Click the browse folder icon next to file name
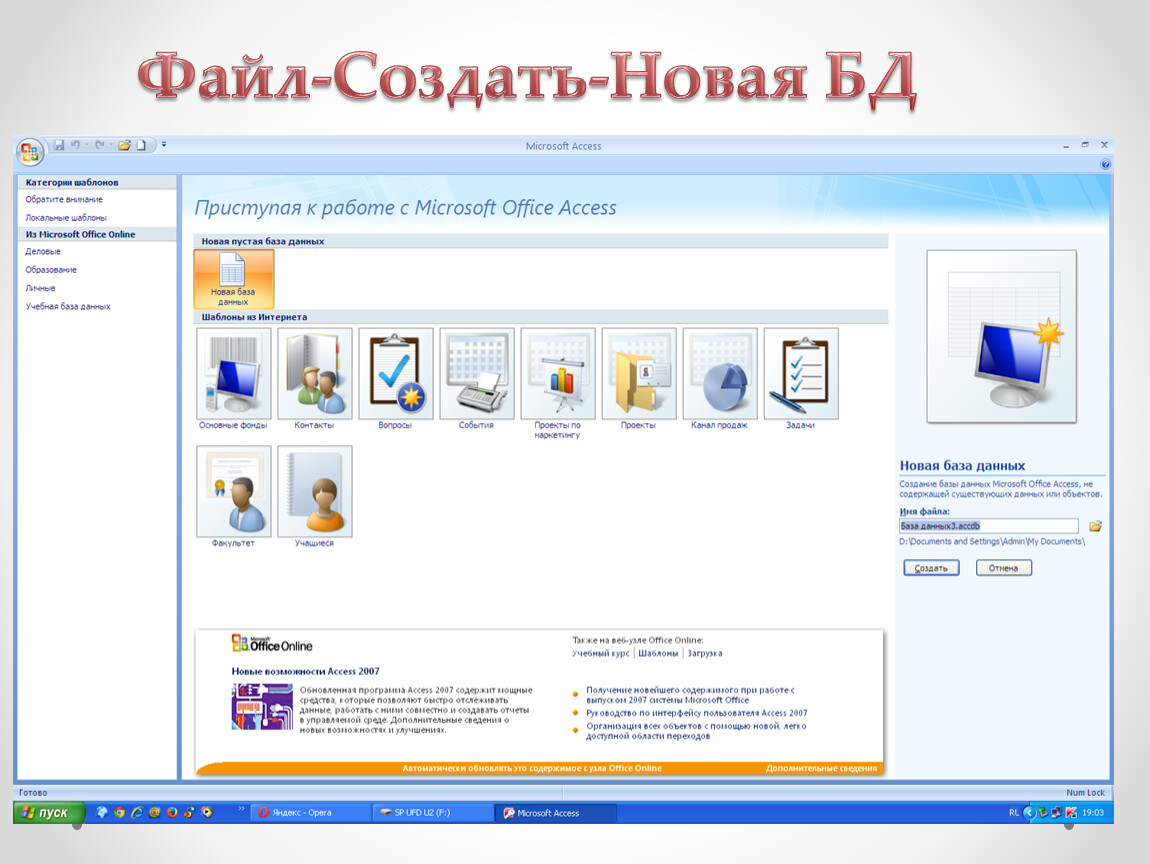The image size is (1150, 864). point(1095,526)
